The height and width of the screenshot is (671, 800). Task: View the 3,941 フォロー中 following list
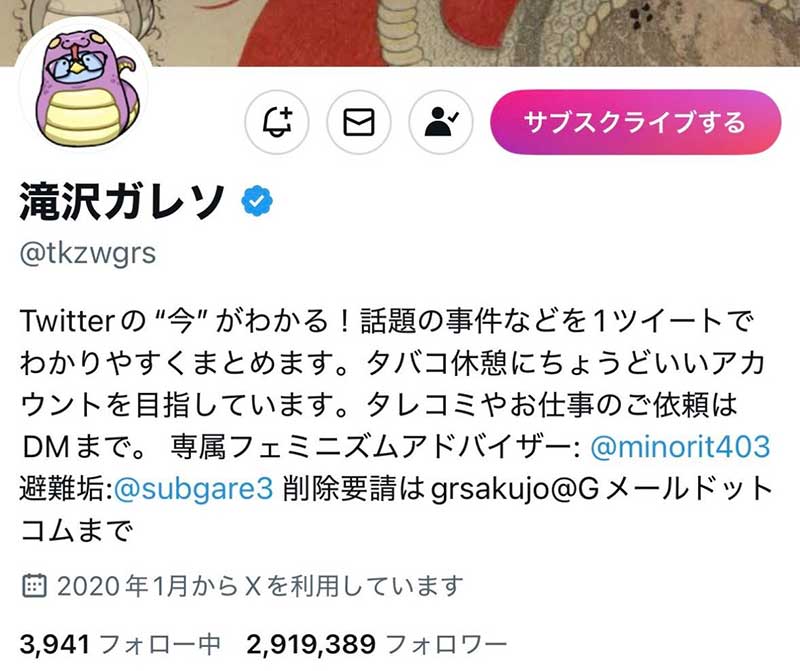[x=120, y=644]
